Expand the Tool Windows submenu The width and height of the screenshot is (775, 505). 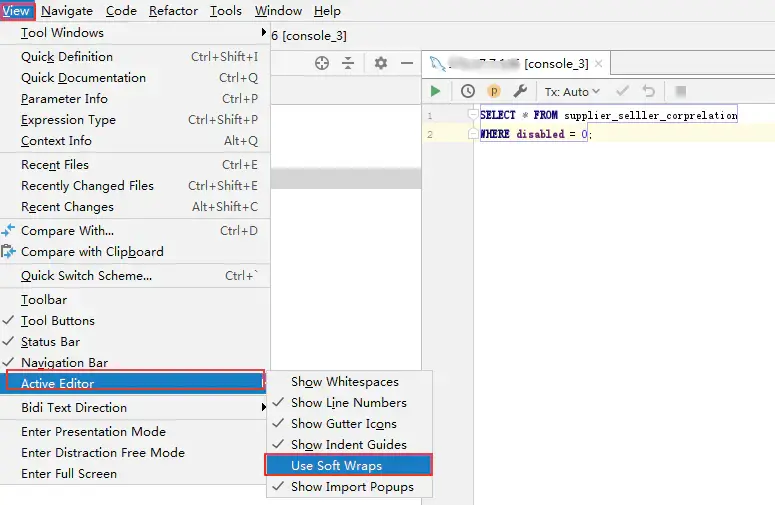tap(134, 33)
